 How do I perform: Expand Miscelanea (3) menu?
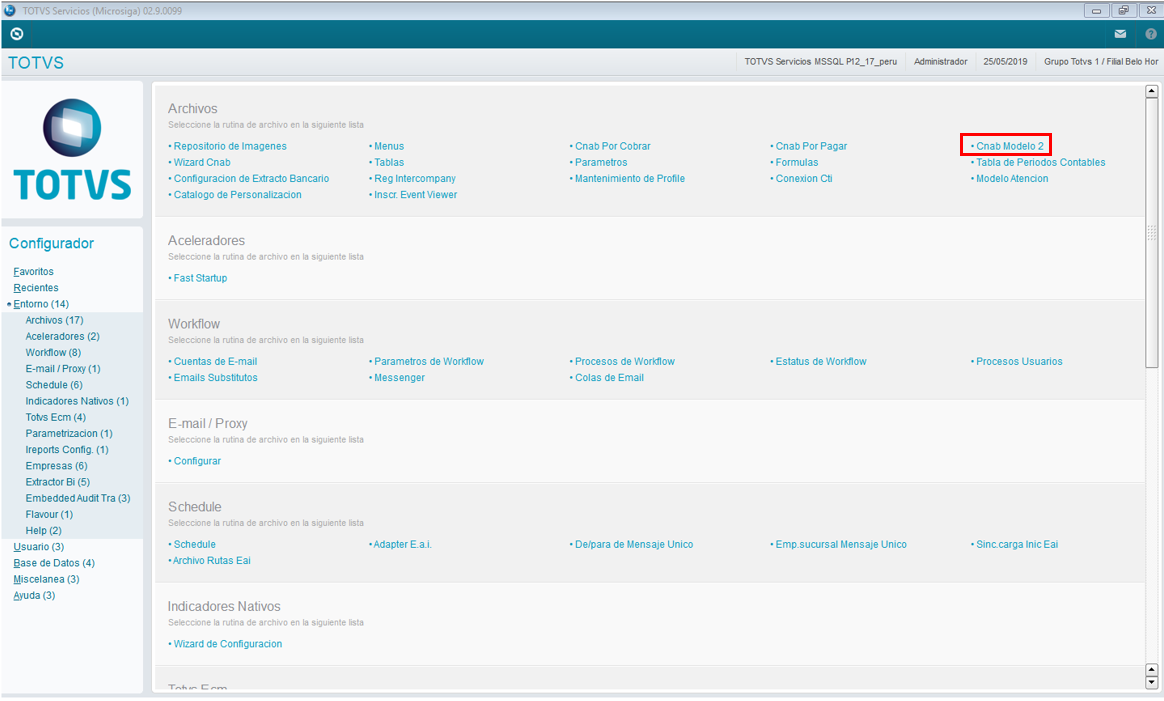46,580
